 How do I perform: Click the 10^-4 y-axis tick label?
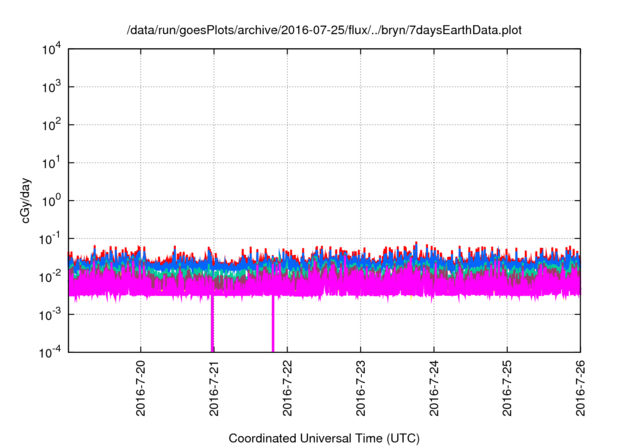coord(52,352)
